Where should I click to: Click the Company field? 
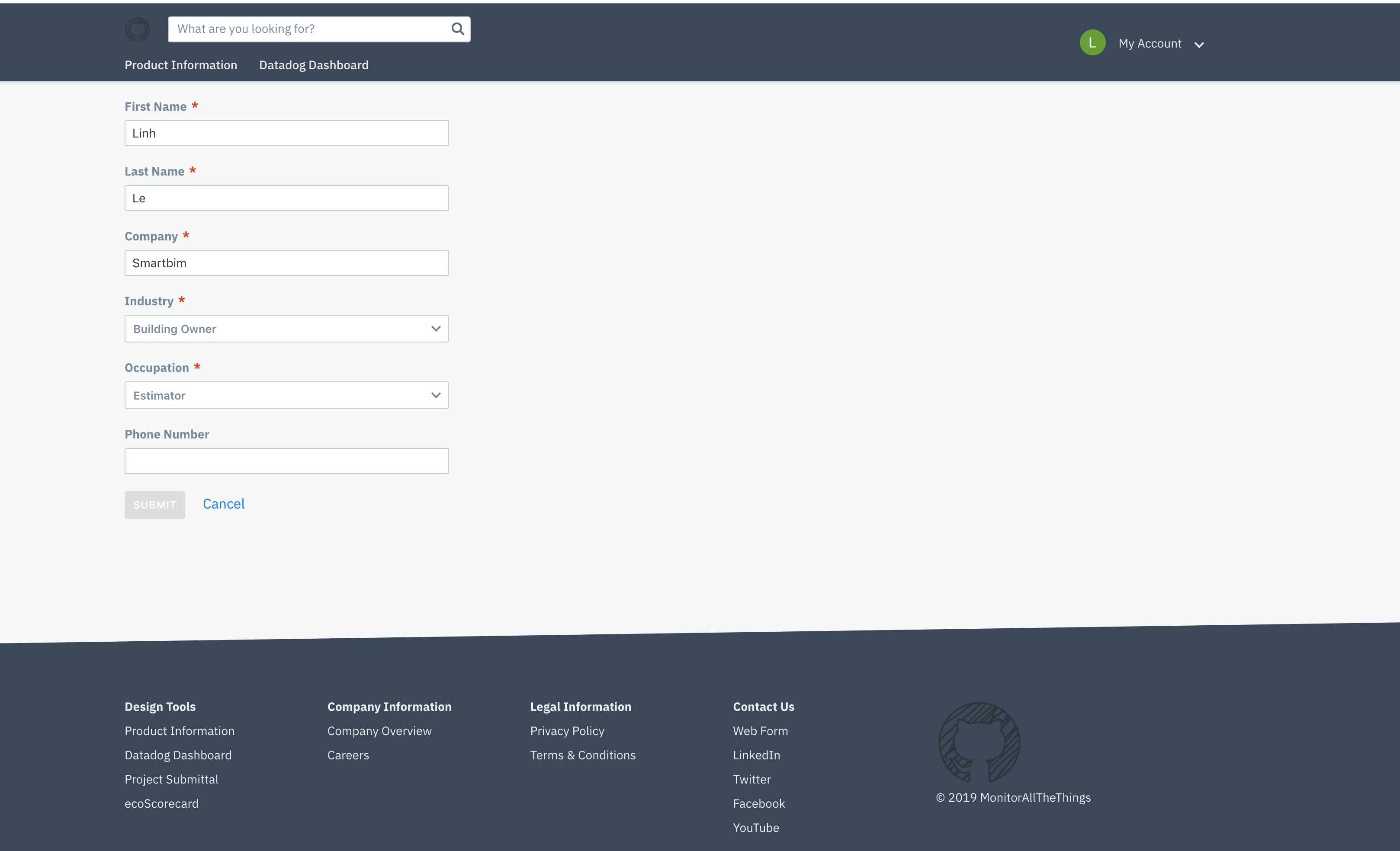pyautogui.click(x=286, y=263)
